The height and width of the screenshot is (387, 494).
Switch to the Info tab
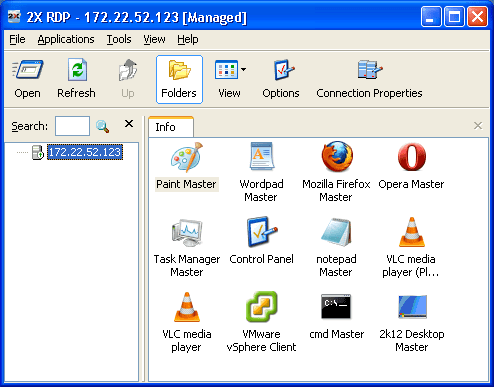171,127
